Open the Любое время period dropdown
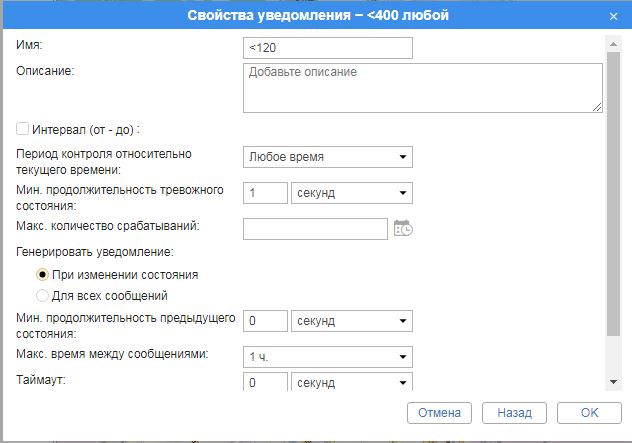The height and width of the screenshot is (443, 632). point(328,157)
